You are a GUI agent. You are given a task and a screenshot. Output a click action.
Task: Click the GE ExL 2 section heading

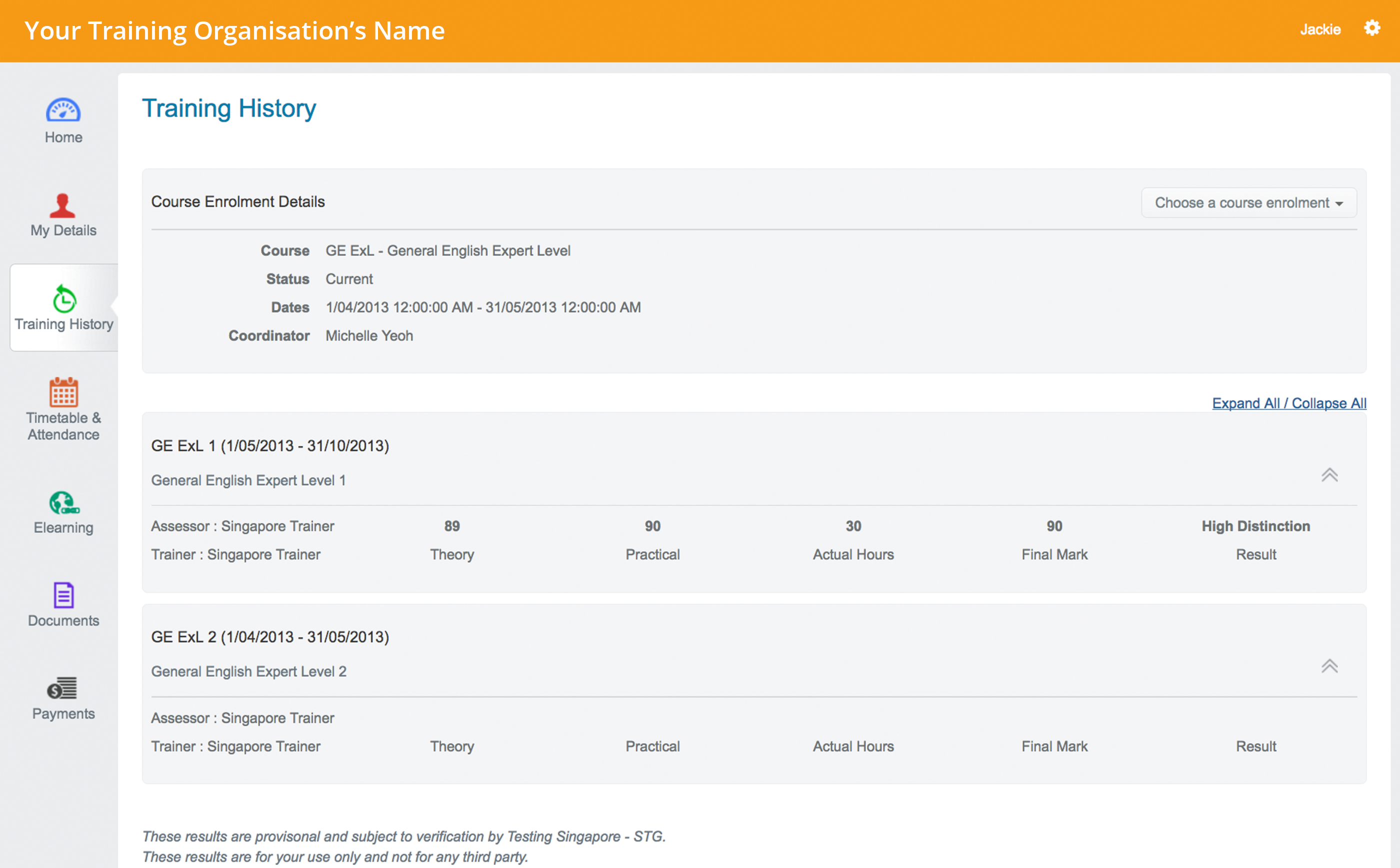coord(270,637)
